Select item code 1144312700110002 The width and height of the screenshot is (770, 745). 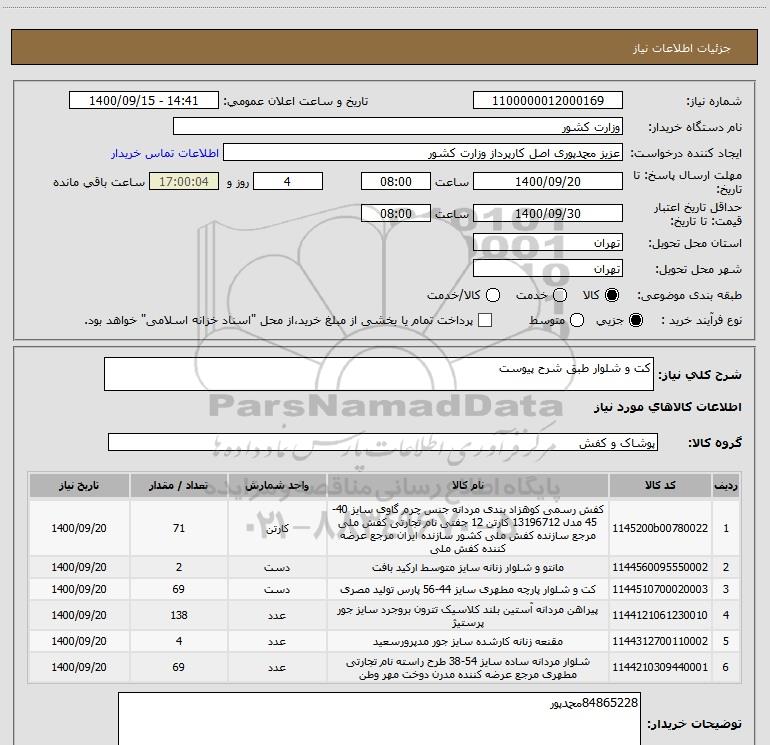[x=660, y=641]
